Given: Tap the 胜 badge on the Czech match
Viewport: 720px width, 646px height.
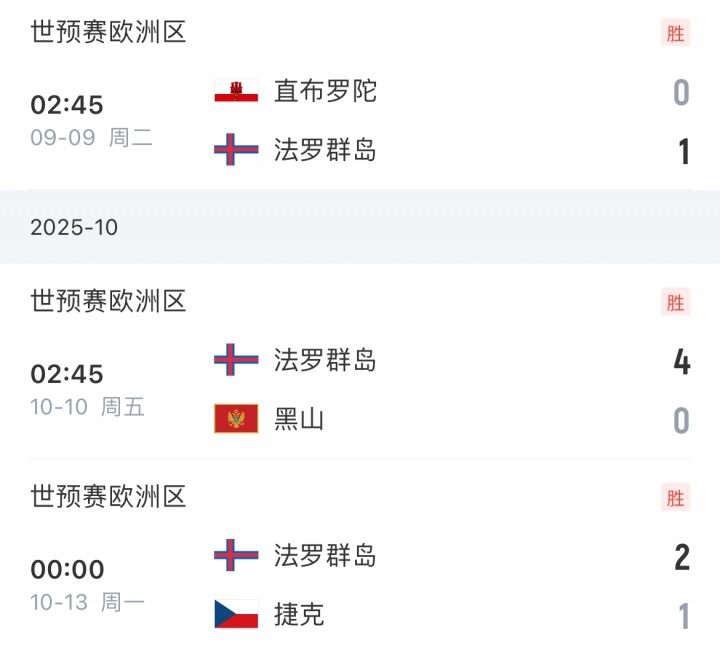Looking at the screenshot, I should point(676,497).
